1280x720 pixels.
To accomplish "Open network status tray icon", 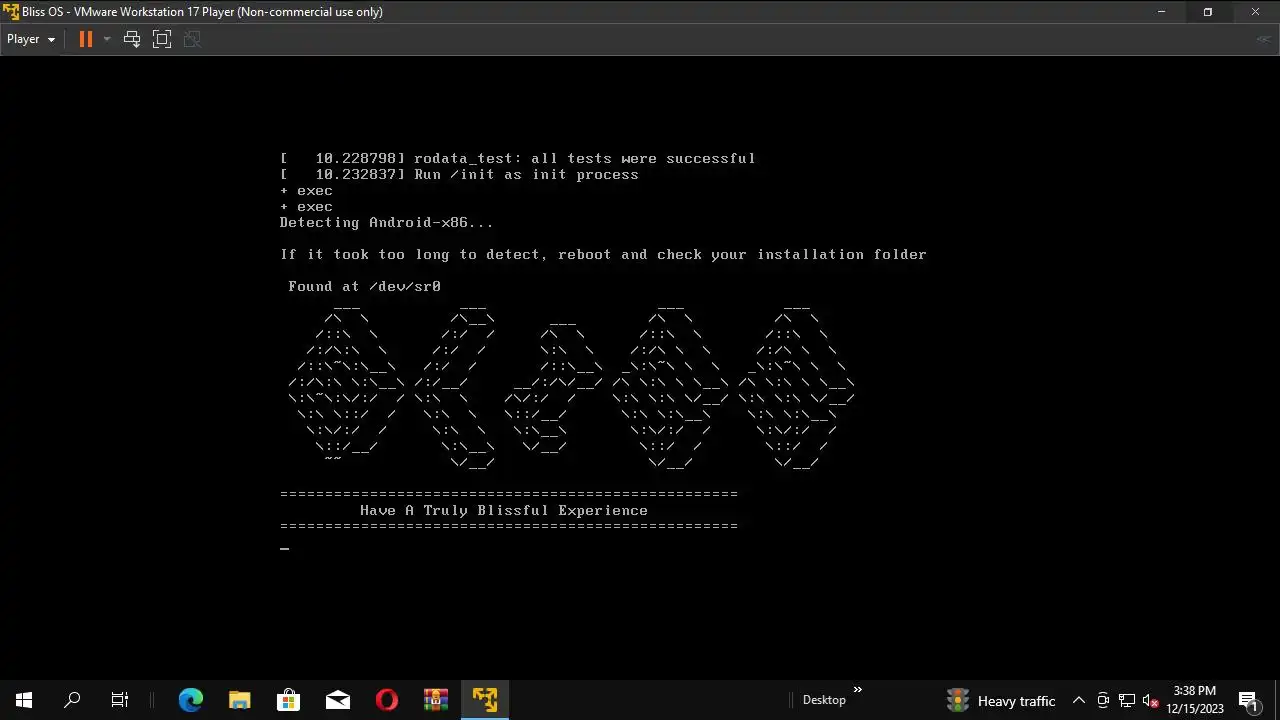I will pos(1127,700).
